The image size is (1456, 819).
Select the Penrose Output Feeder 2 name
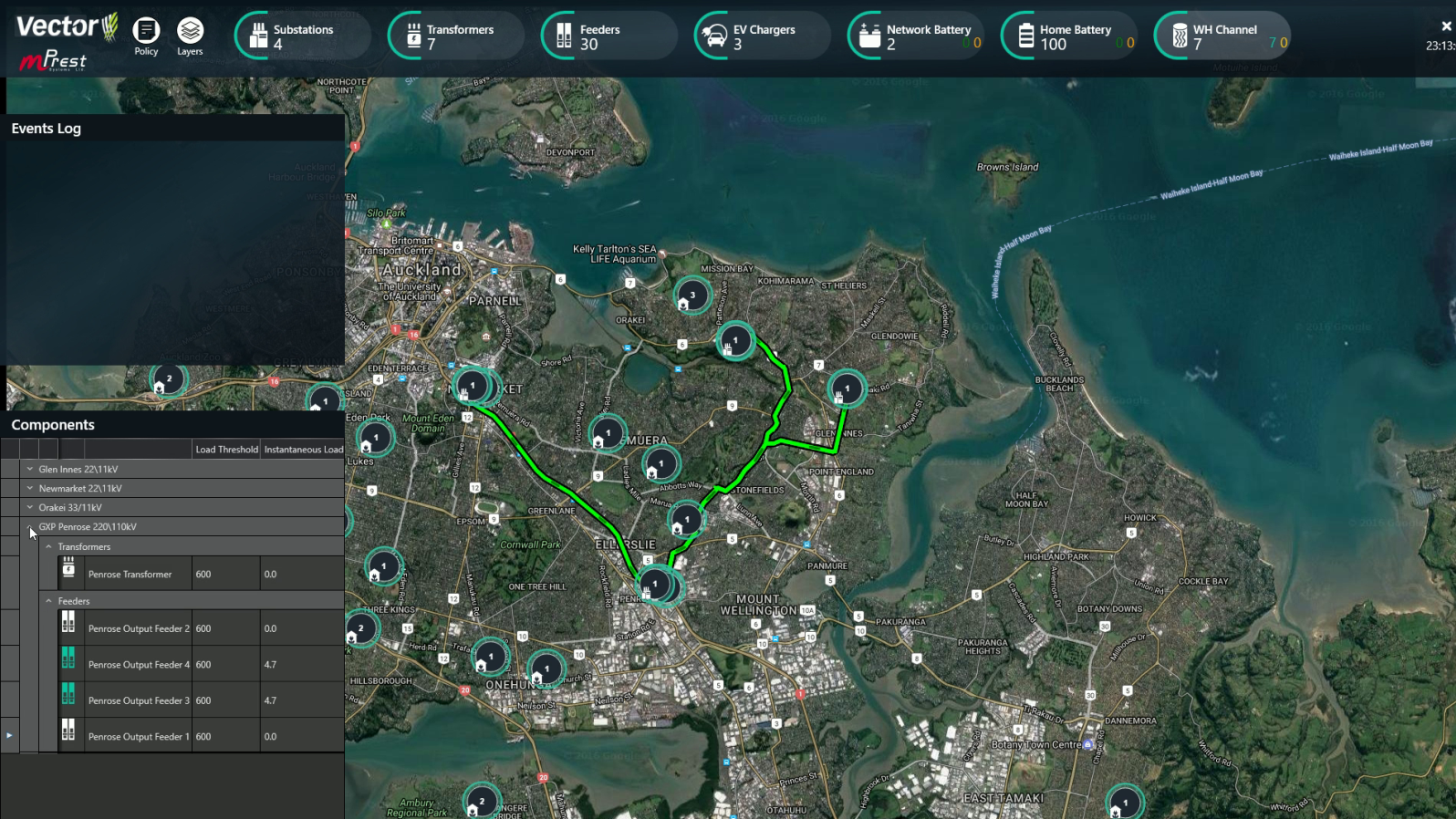pos(139,628)
